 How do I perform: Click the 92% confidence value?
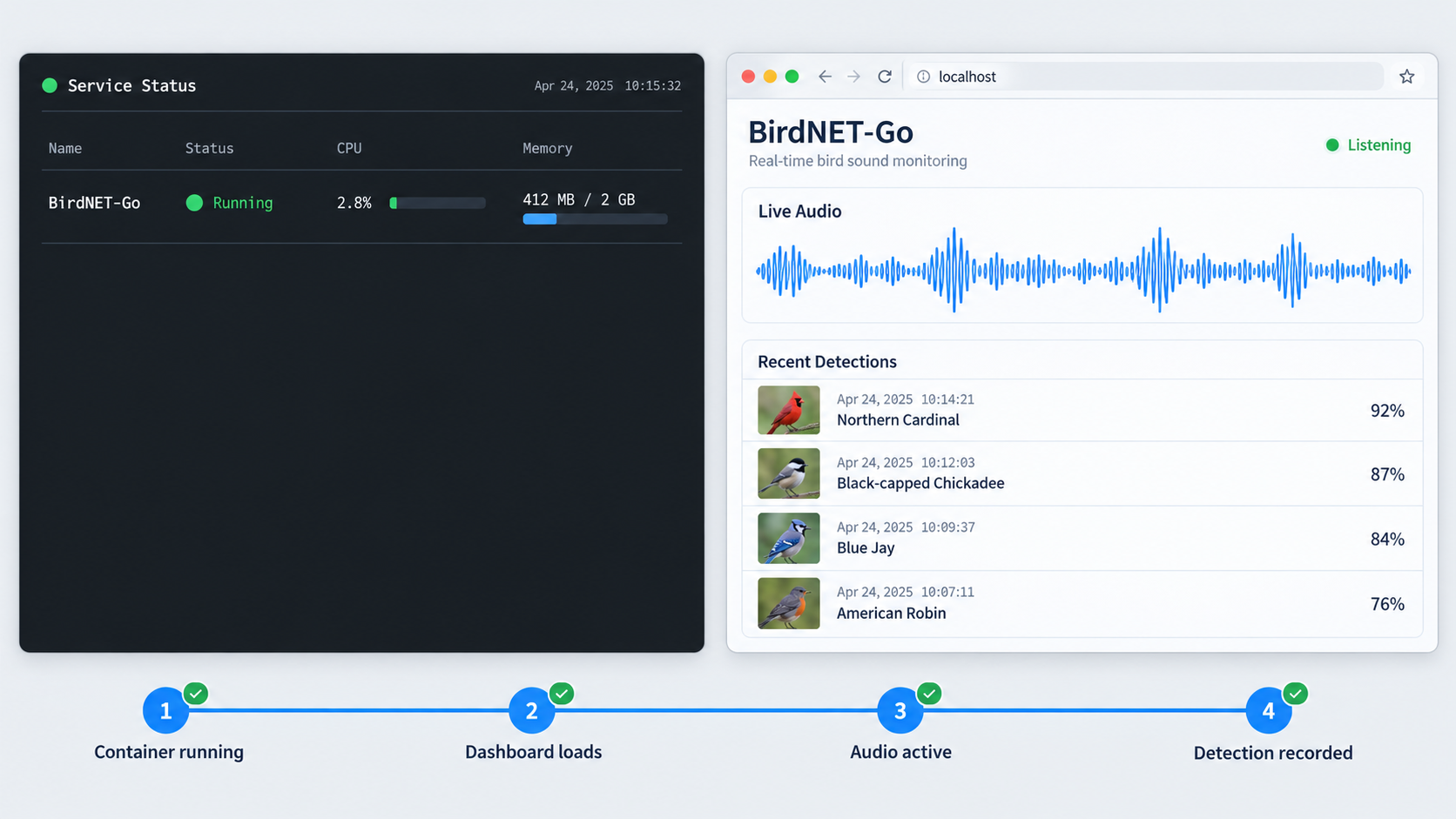tap(1387, 411)
